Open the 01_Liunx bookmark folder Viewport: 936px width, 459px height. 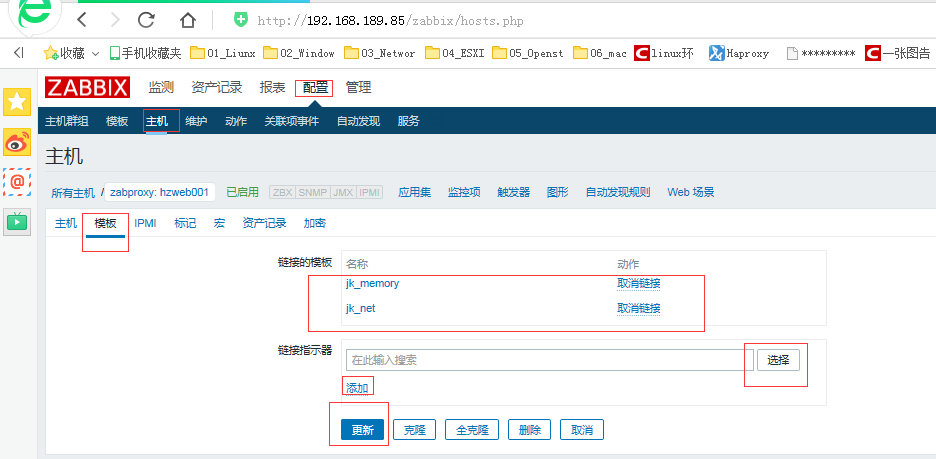(x=223, y=53)
